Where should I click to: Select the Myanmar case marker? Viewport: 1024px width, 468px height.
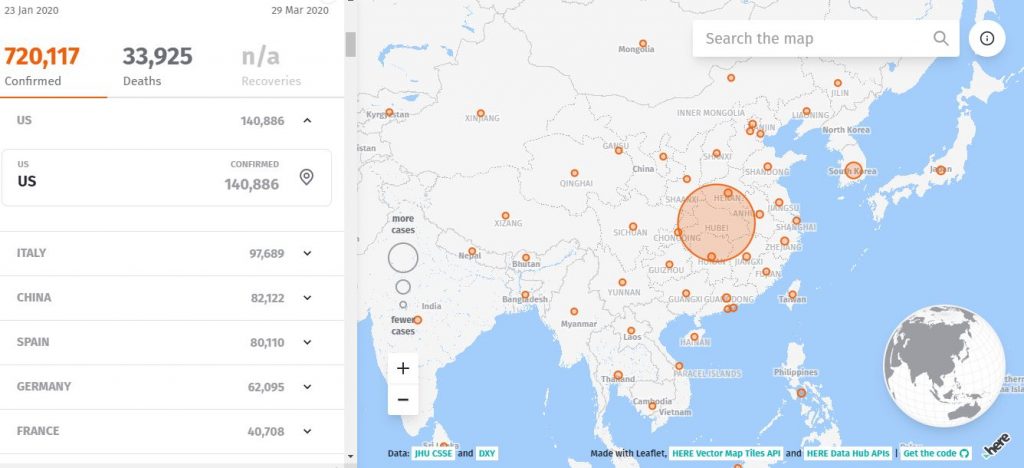[x=574, y=311]
